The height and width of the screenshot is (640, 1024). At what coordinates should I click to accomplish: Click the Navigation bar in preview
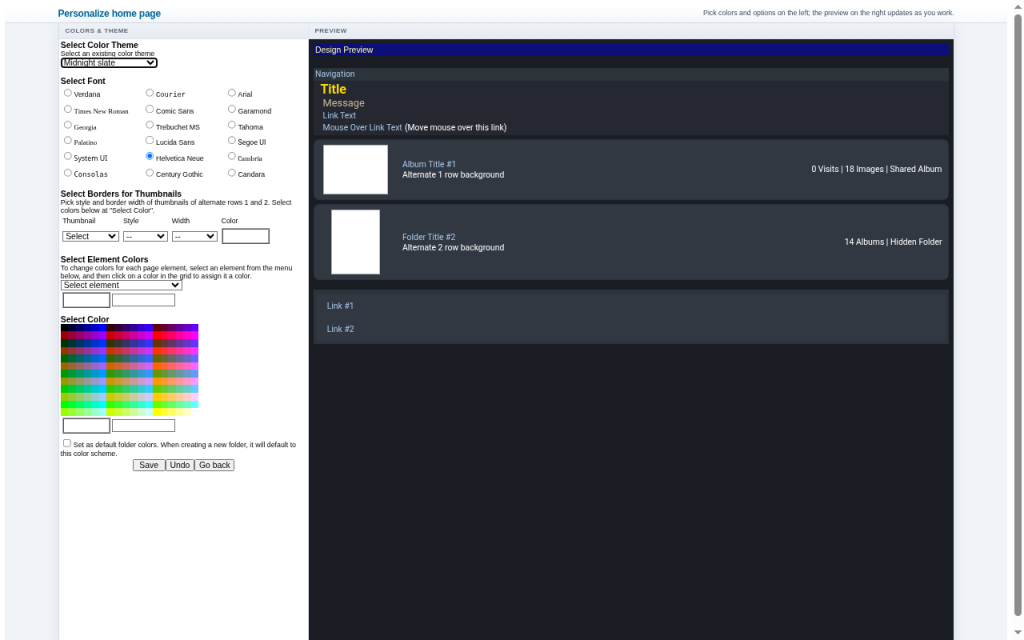coord(631,74)
